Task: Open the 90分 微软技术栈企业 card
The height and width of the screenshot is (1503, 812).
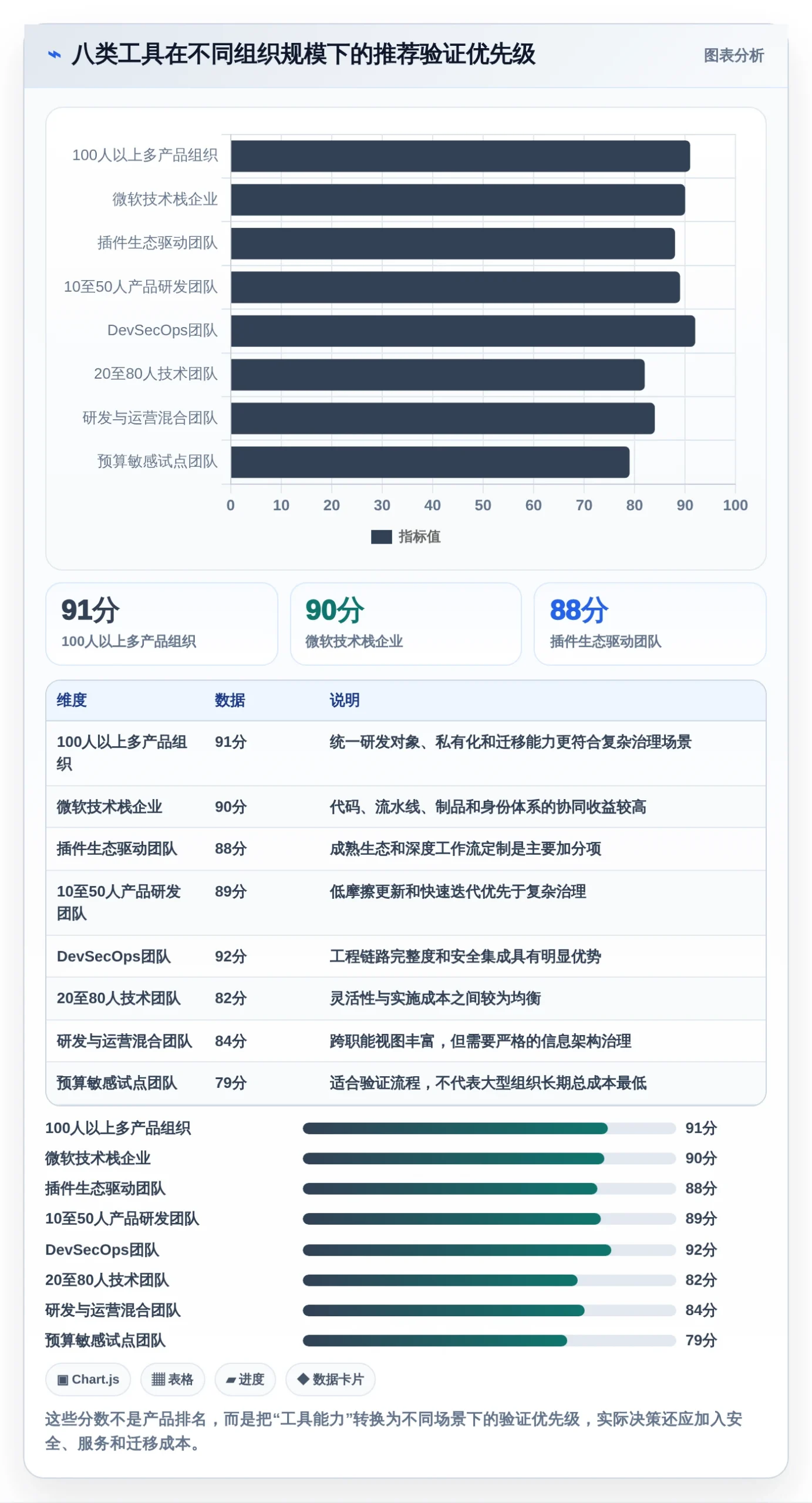Action: (x=406, y=624)
